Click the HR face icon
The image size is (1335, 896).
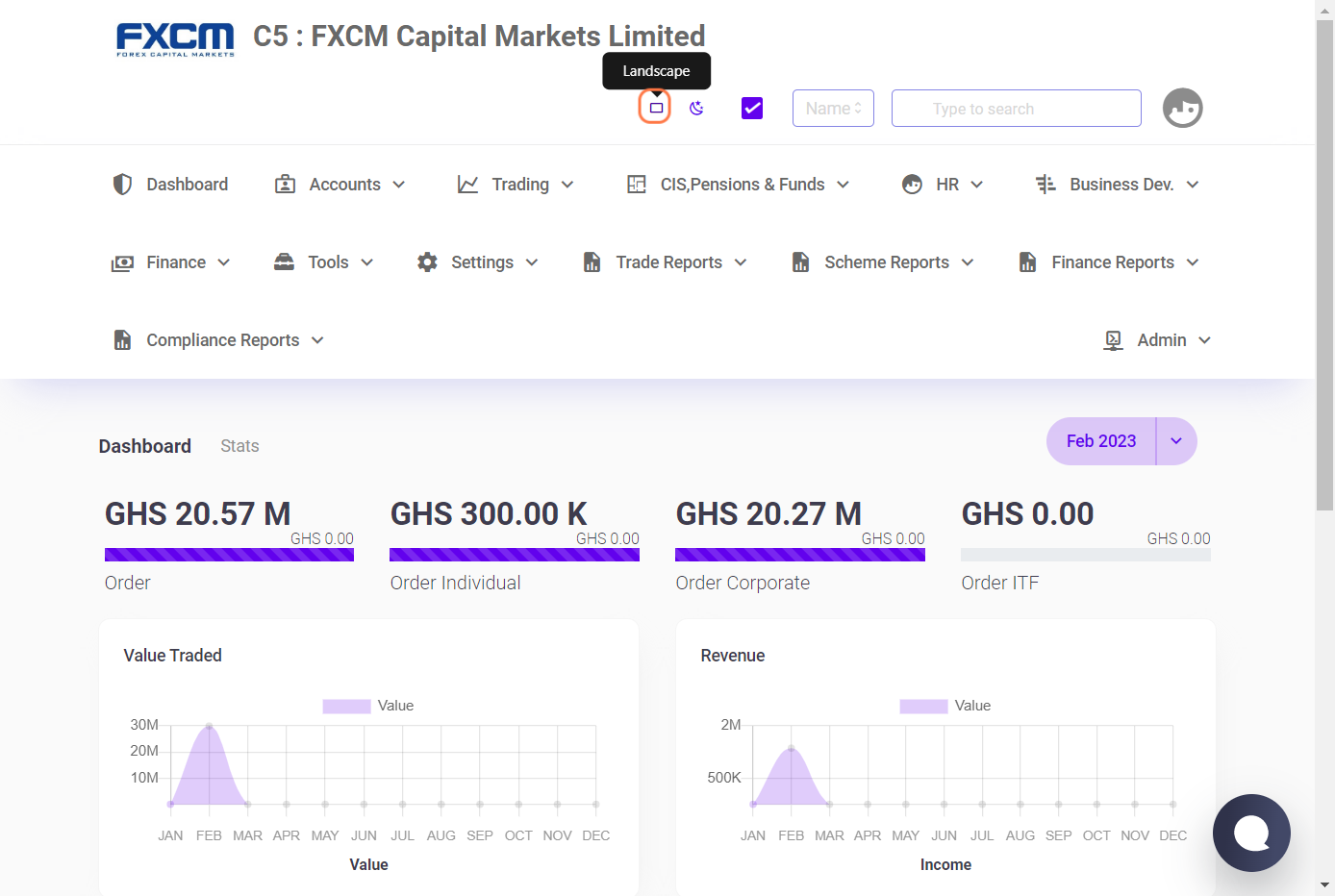(x=912, y=184)
